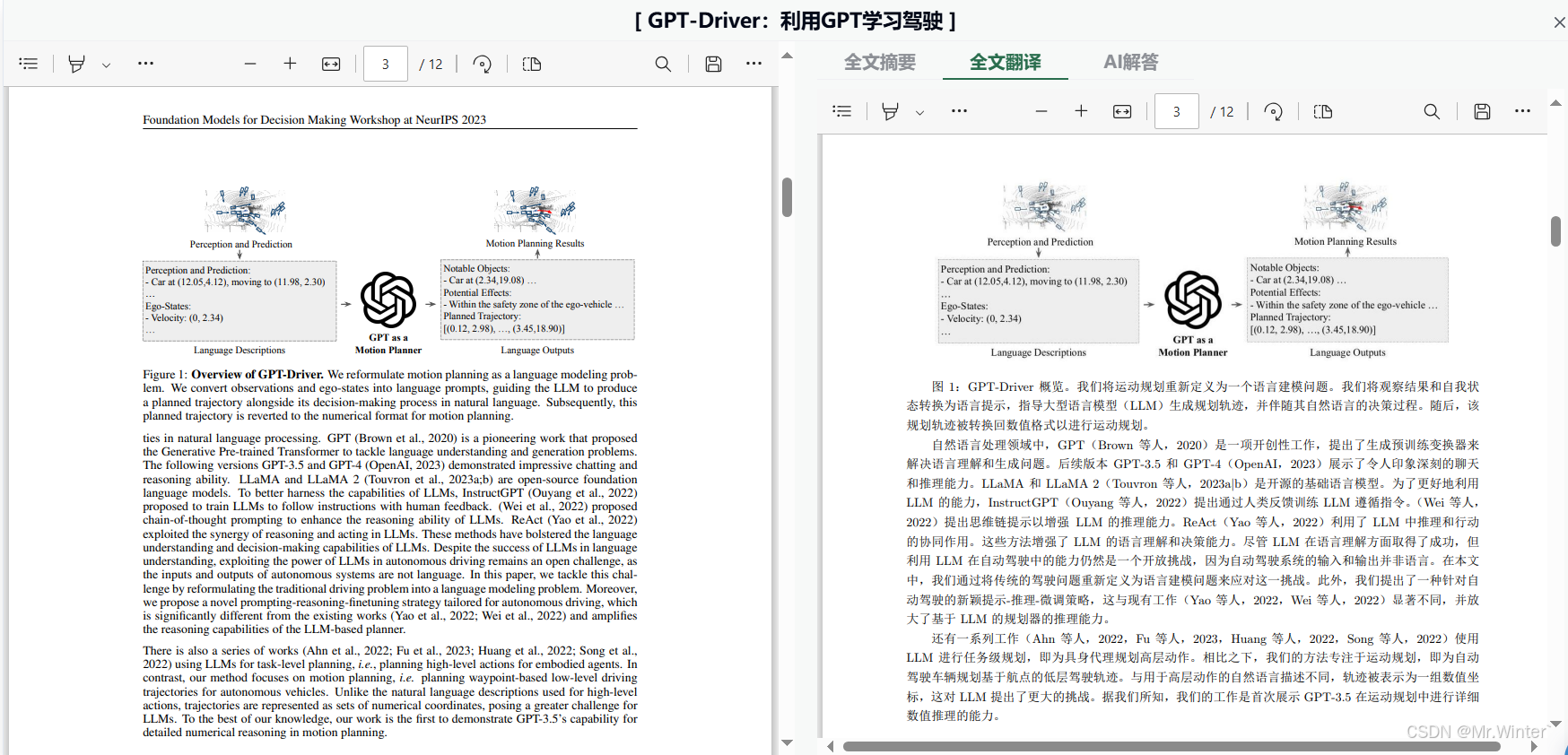Image resolution: width=1568 pixels, height=755 pixels.
Task: Zoom in the left PDF document
Action: (290, 64)
